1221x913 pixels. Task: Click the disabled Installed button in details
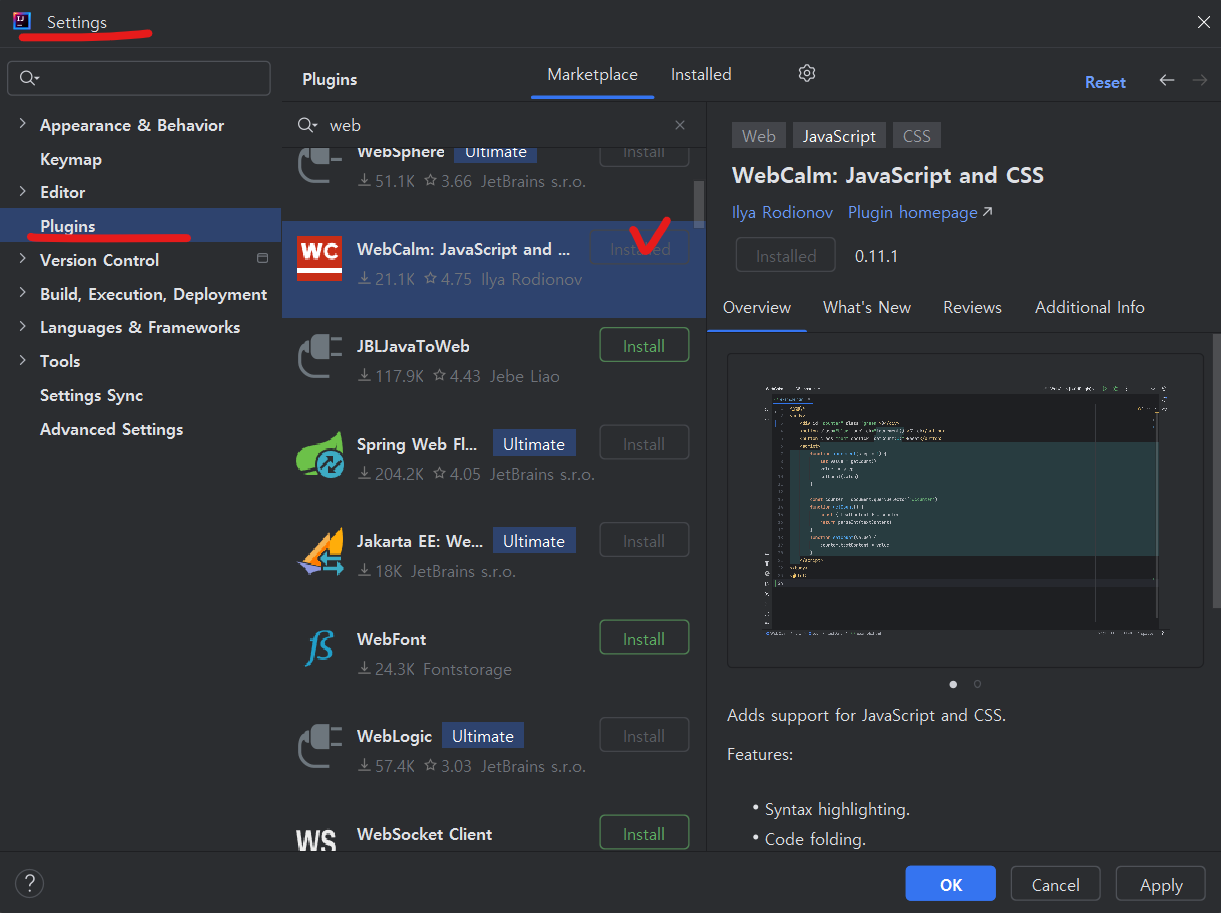pyautogui.click(x=786, y=255)
